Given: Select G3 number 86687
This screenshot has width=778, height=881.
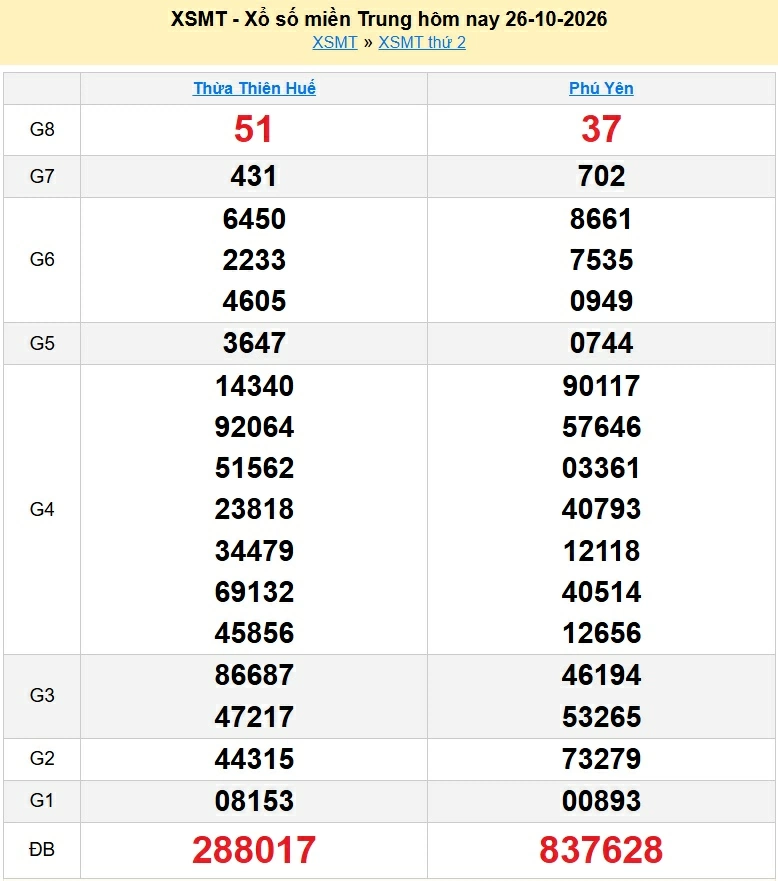Looking at the screenshot, I should click(x=254, y=675).
